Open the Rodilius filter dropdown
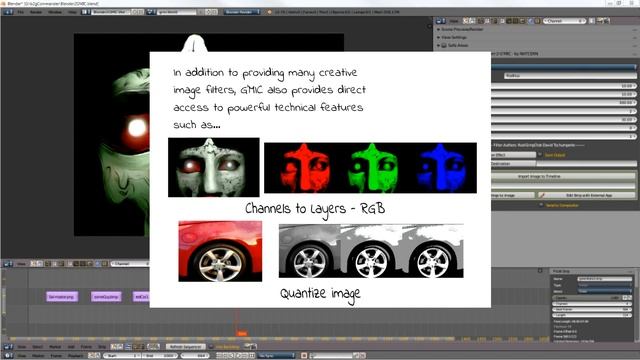This screenshot has width=640, height=360. click(x=570, y=76)
